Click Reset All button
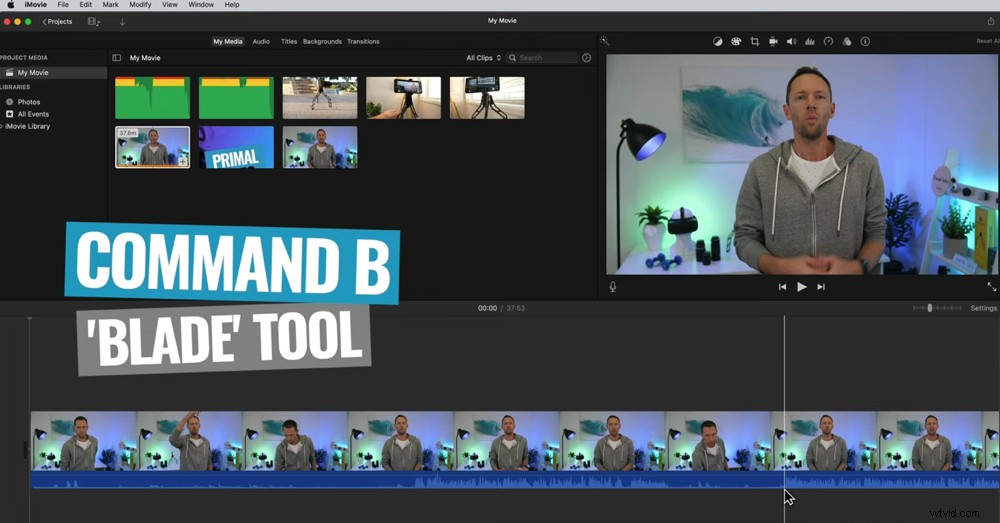 pyautogui.click(x=987, y=41)
